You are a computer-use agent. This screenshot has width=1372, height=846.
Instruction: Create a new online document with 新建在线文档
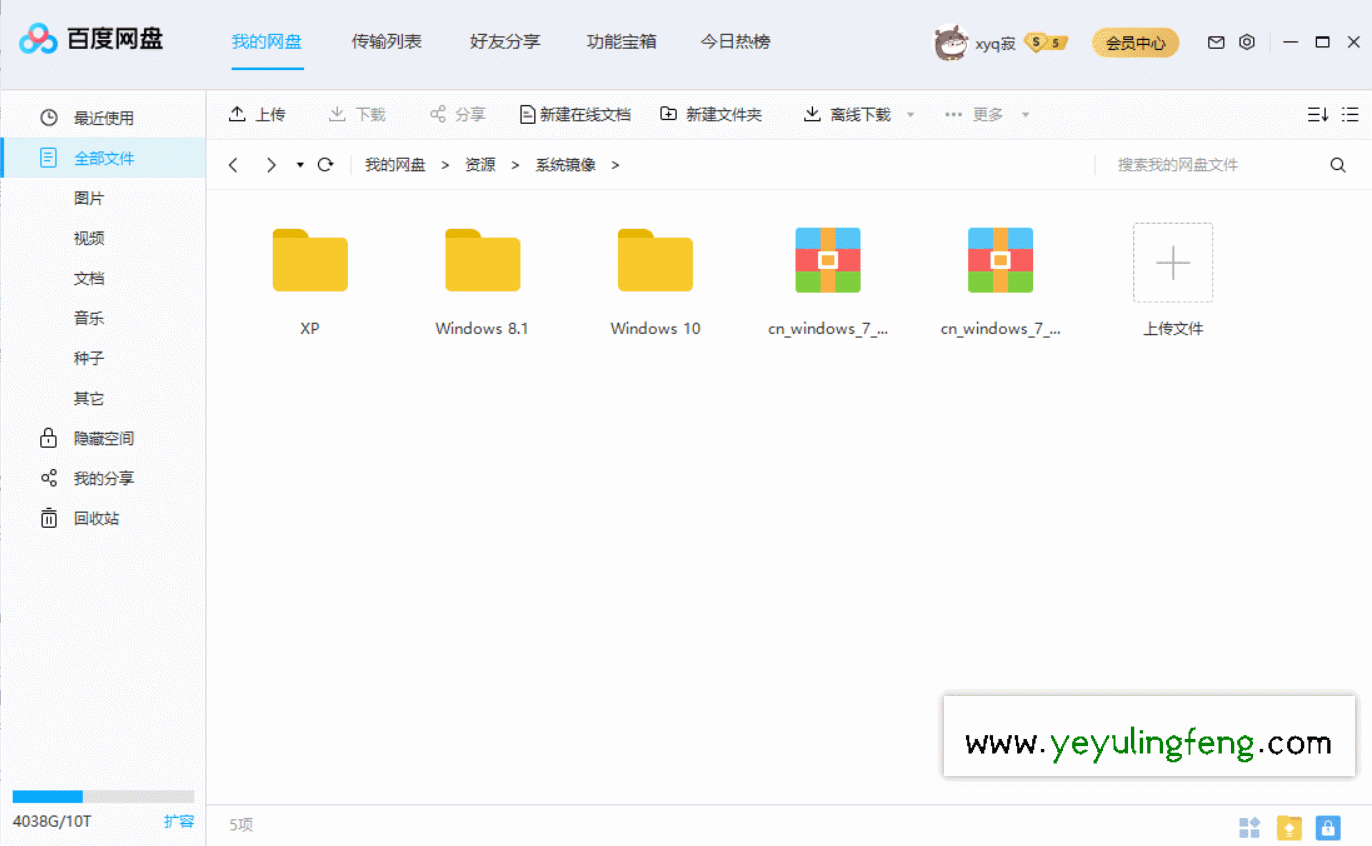pos(575,115)
